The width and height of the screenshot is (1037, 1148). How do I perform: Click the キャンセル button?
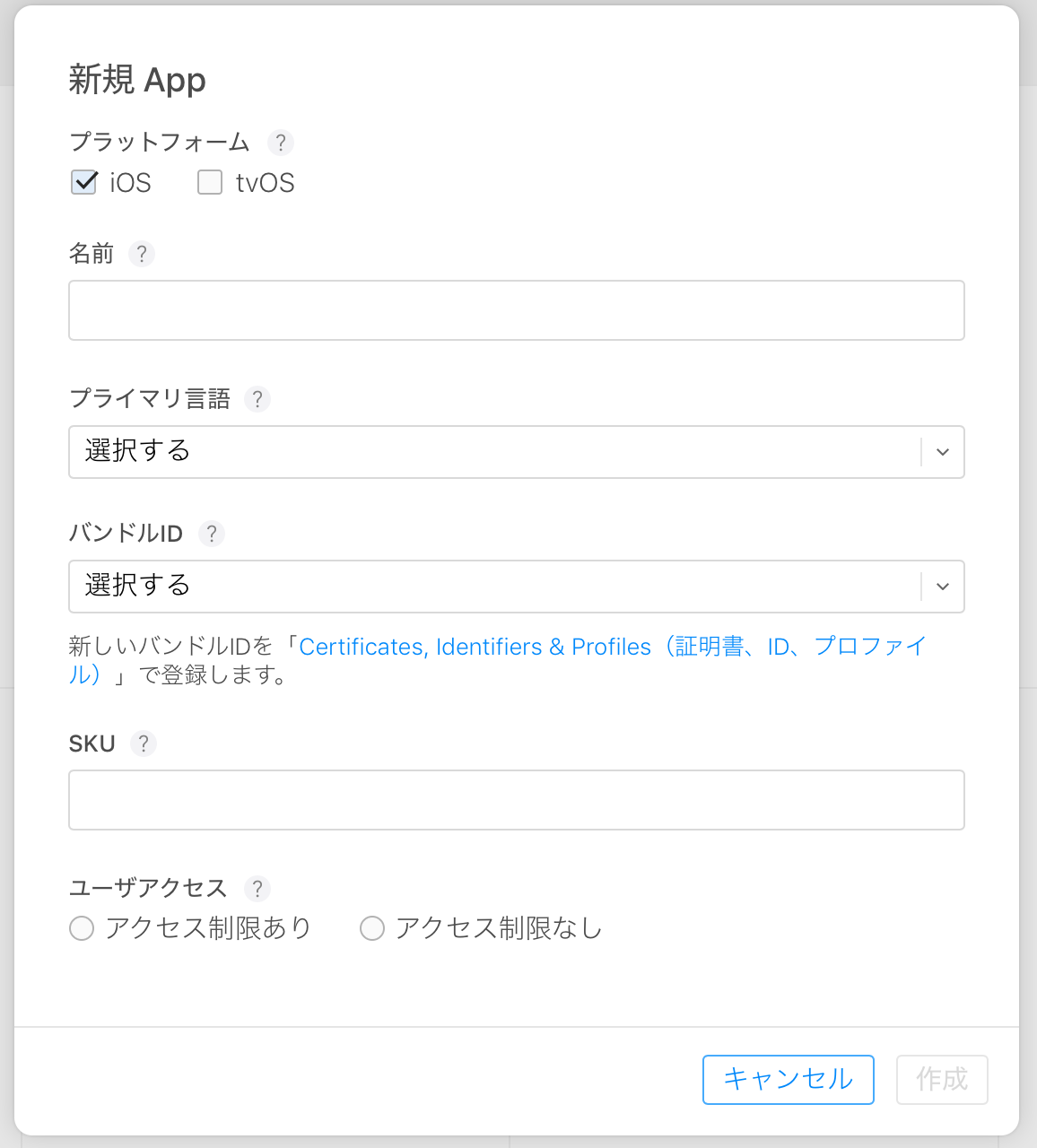click(x=788, y=1080)
